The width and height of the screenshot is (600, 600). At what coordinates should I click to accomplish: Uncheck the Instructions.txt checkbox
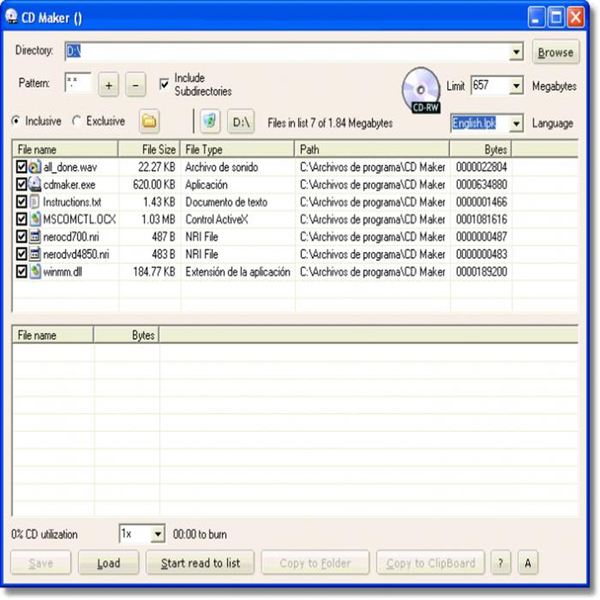pos(21,202)
